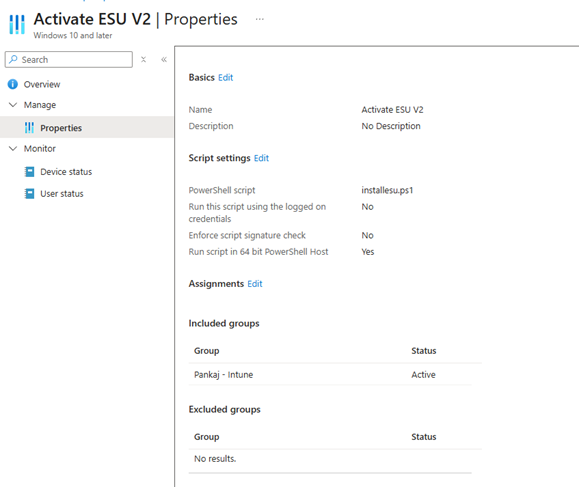Click the 'Active' status cell
Viewport: 579px width, 487px height.
point(423,375)
